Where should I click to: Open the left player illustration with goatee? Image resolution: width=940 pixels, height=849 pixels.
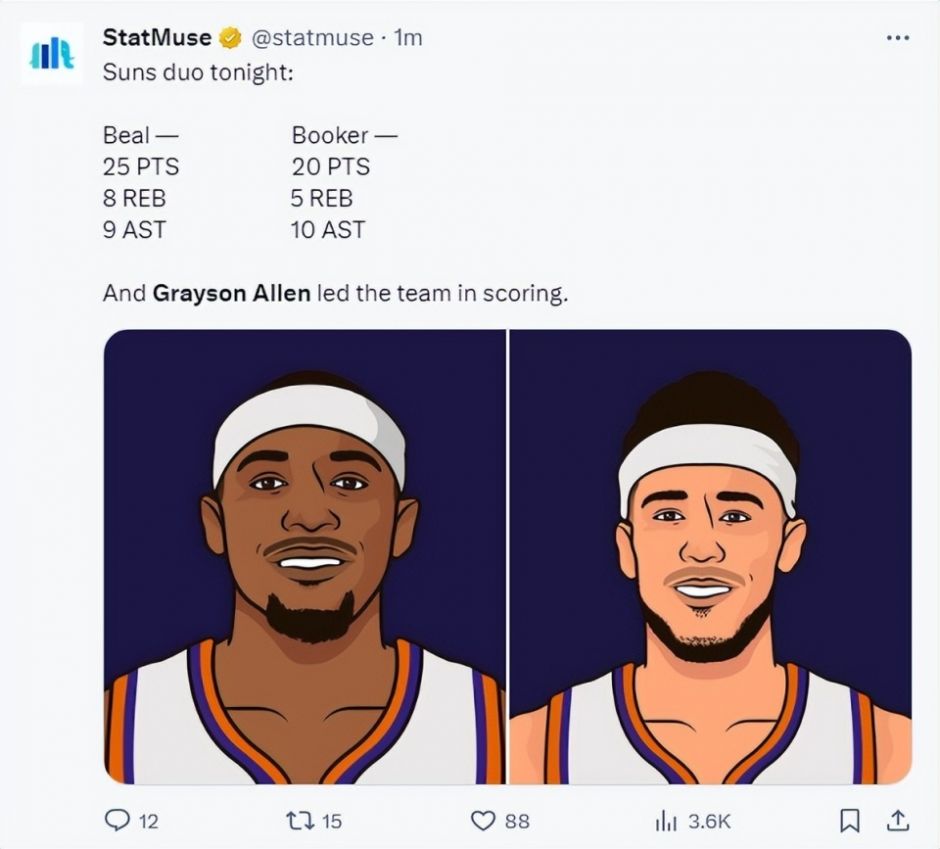305,557
